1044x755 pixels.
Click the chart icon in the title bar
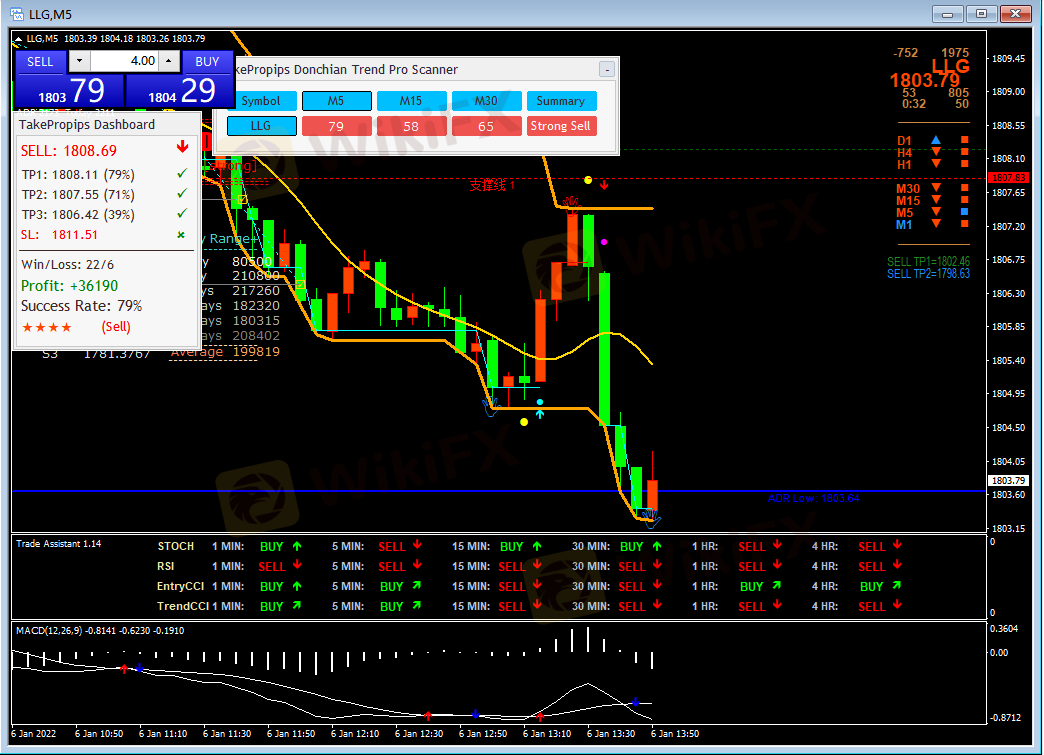pyautogui.click(x=17, y=14)
